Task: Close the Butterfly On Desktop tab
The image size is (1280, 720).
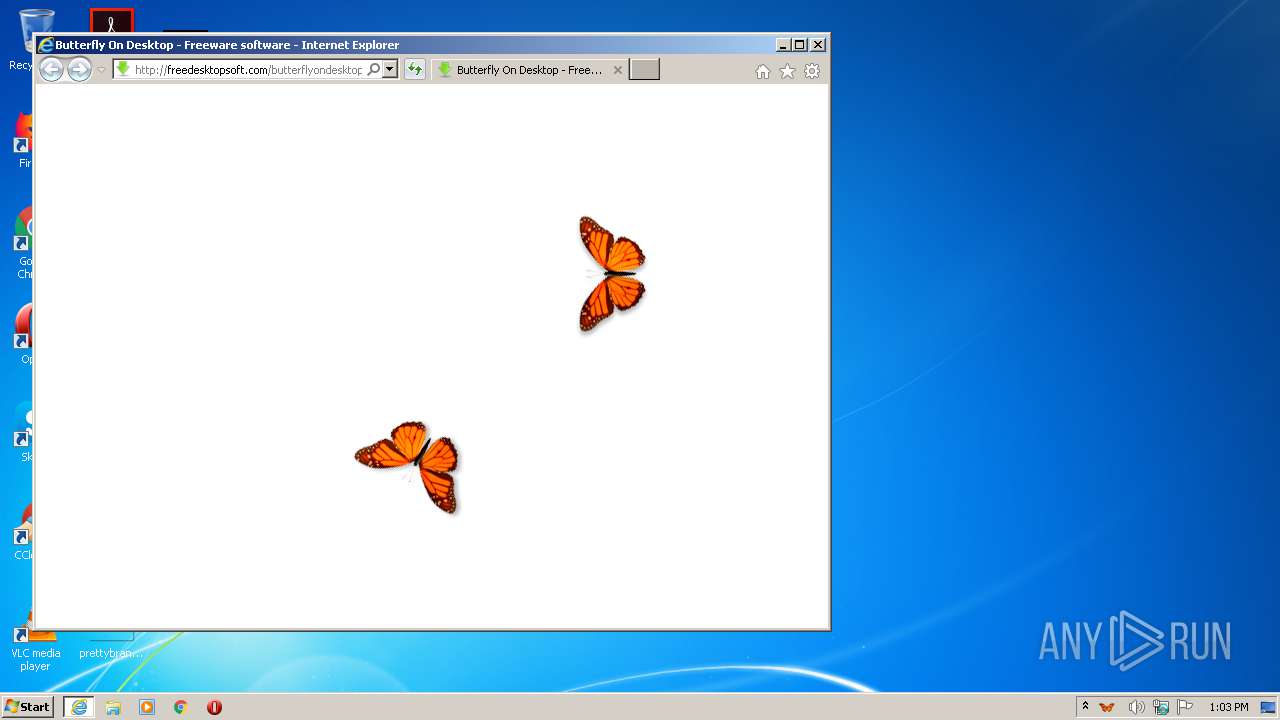Action: pyautogui.click(x=618, y=70)
